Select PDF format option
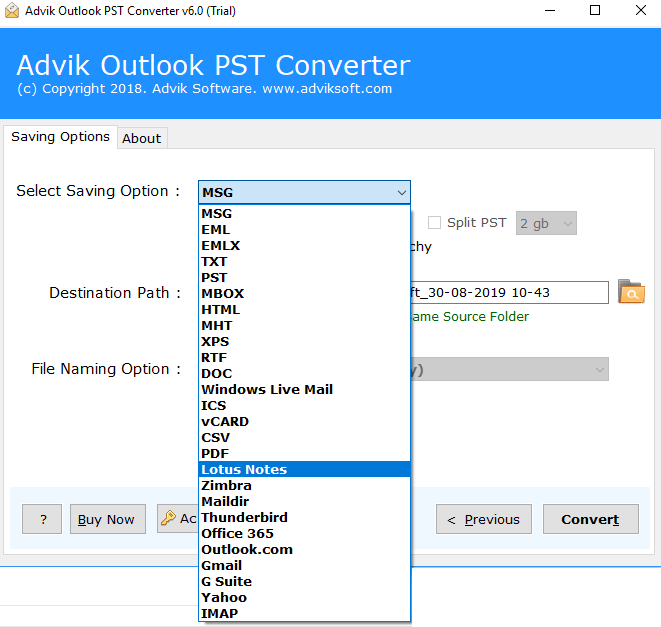Image resolution: width=661 pixels, height=627 pixels. [304, 454]
